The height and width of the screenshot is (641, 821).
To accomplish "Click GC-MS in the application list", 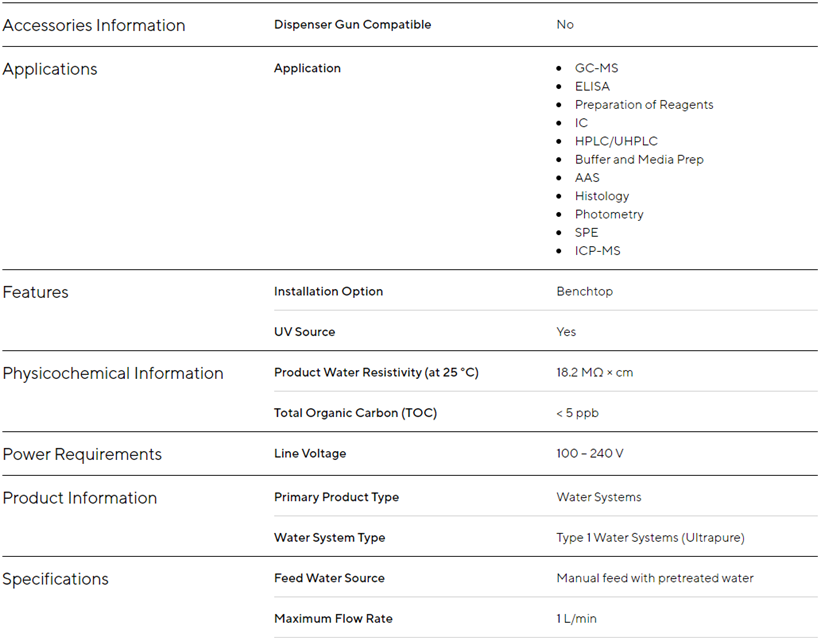I will click(x=596, y=69).
